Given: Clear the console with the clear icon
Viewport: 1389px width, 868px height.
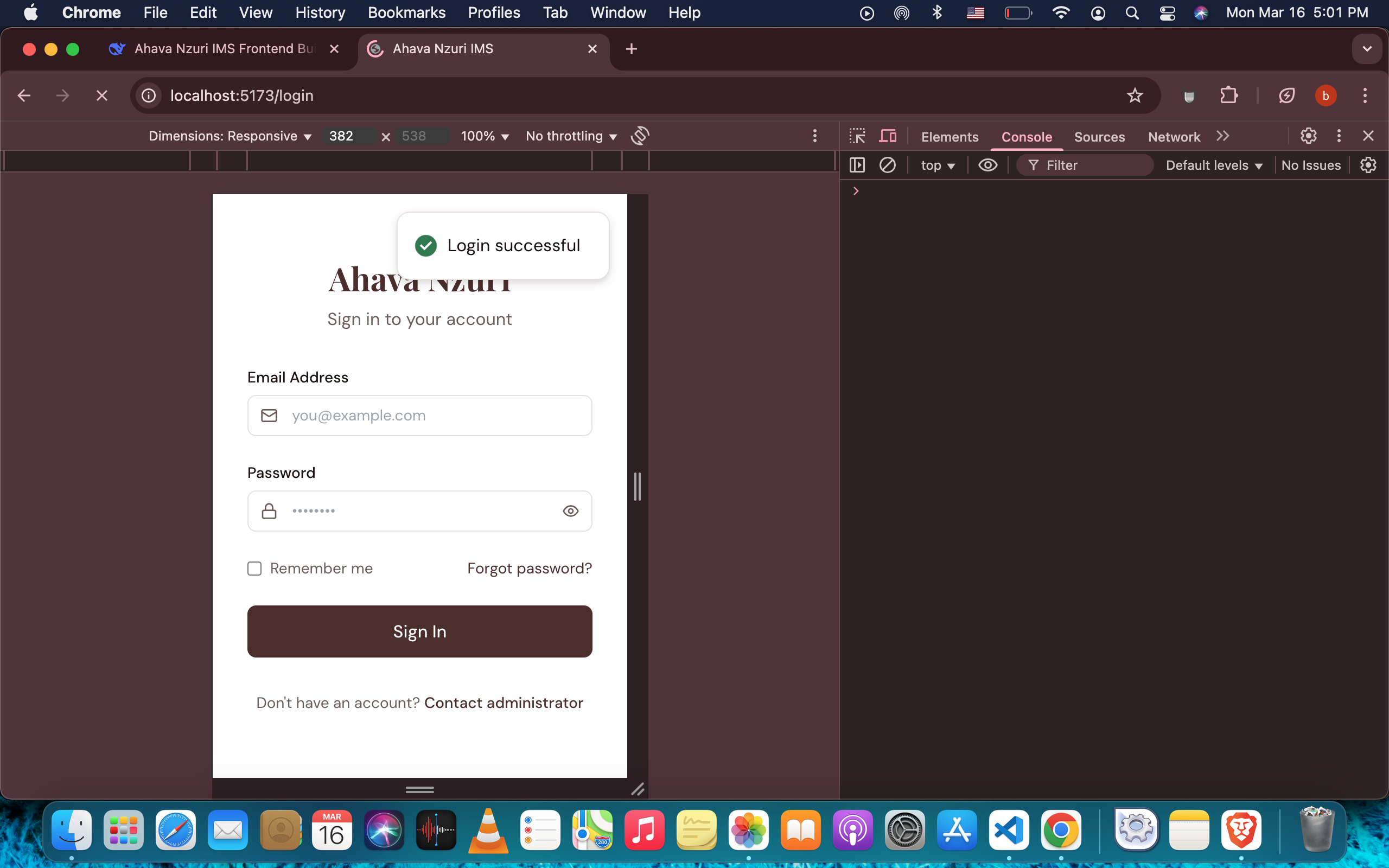Looking at the screenshot, I should tap(887, 165).
